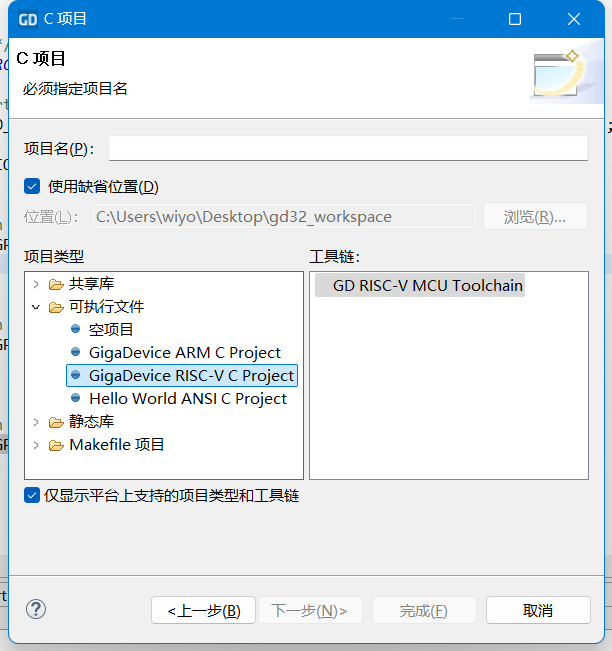
Task: Select the 静态库 label
Action: (x=91, y=422)
